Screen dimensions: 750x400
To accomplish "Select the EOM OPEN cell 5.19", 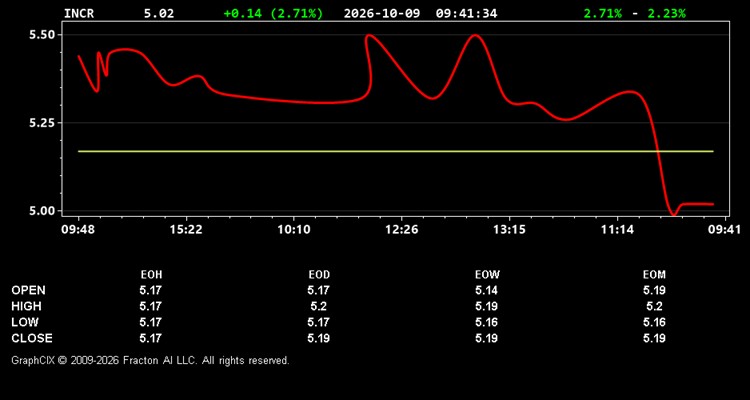I will [x=654, y=290].
